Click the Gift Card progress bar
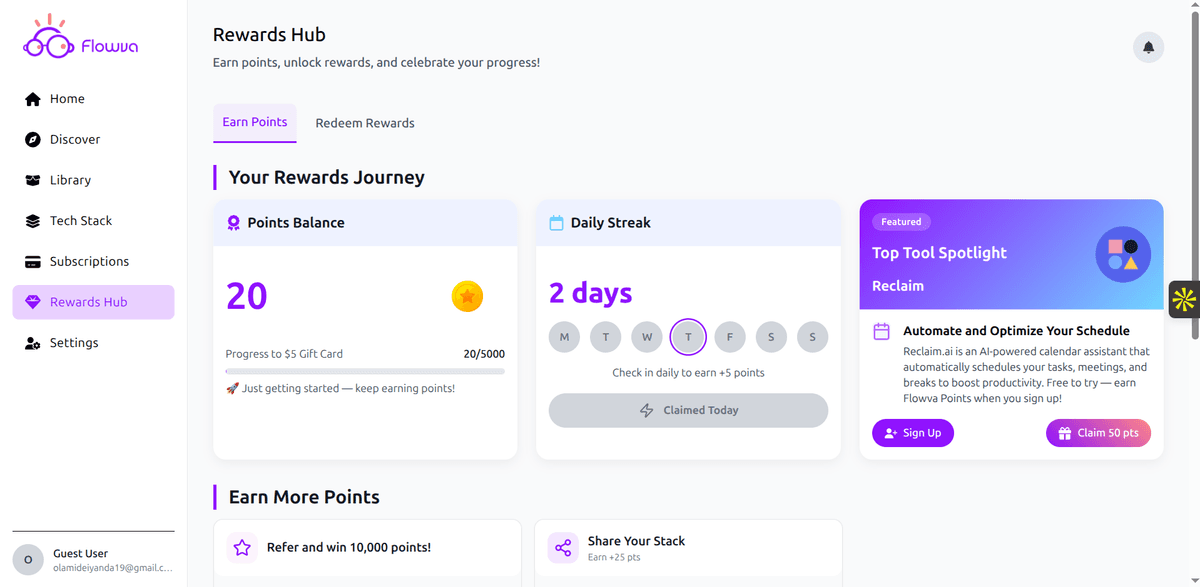Image resolution: width=1200 pixels, height=587 pixels. [364, 371]
